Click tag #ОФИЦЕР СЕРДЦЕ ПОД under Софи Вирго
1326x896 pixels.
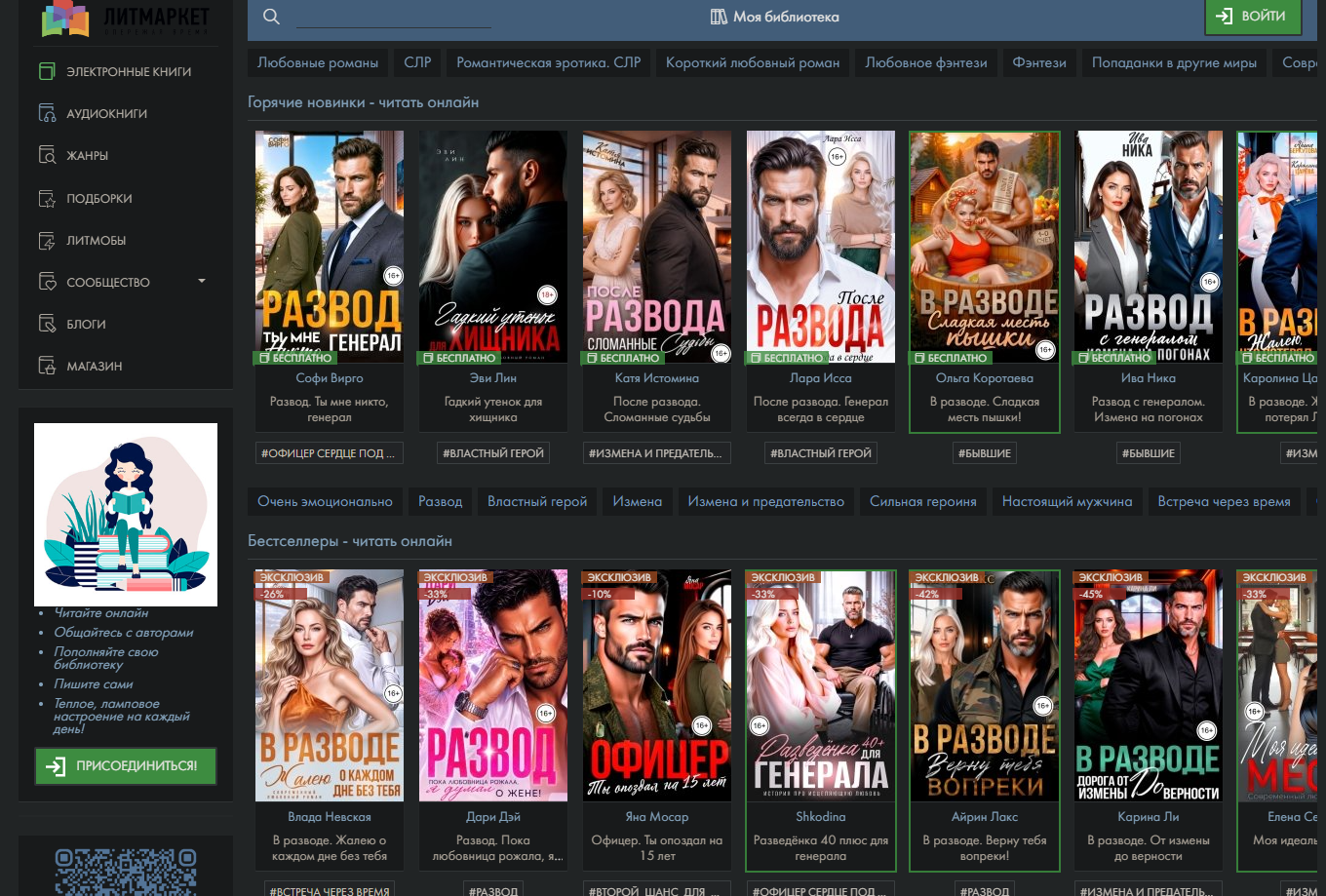pyautogui.click(x=328, y=453)
